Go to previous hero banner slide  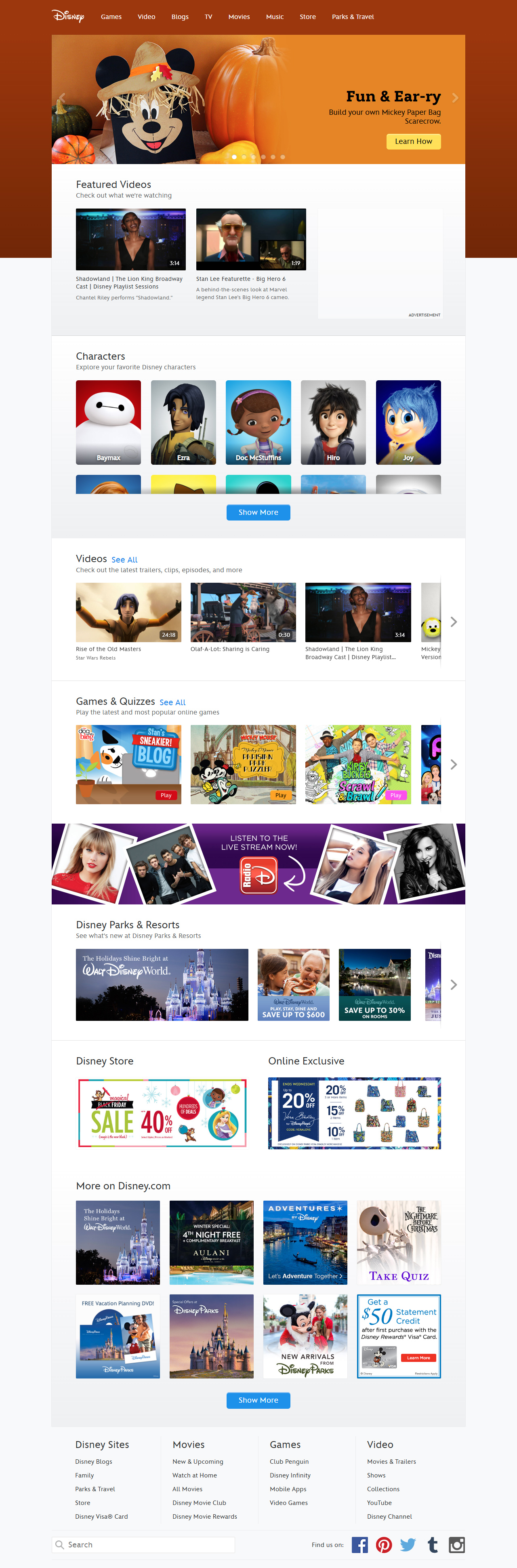(x=62, y=98)
